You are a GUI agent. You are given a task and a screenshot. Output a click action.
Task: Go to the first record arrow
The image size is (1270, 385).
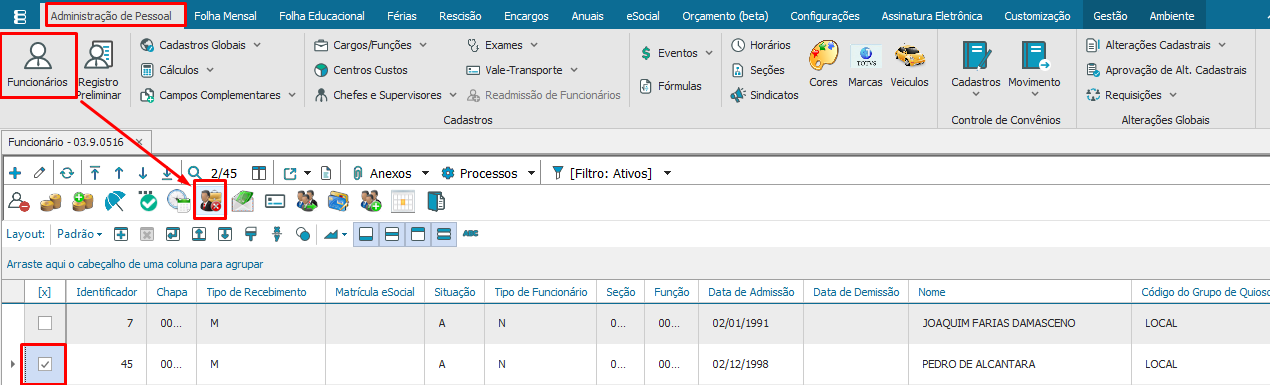pos(95,173)
